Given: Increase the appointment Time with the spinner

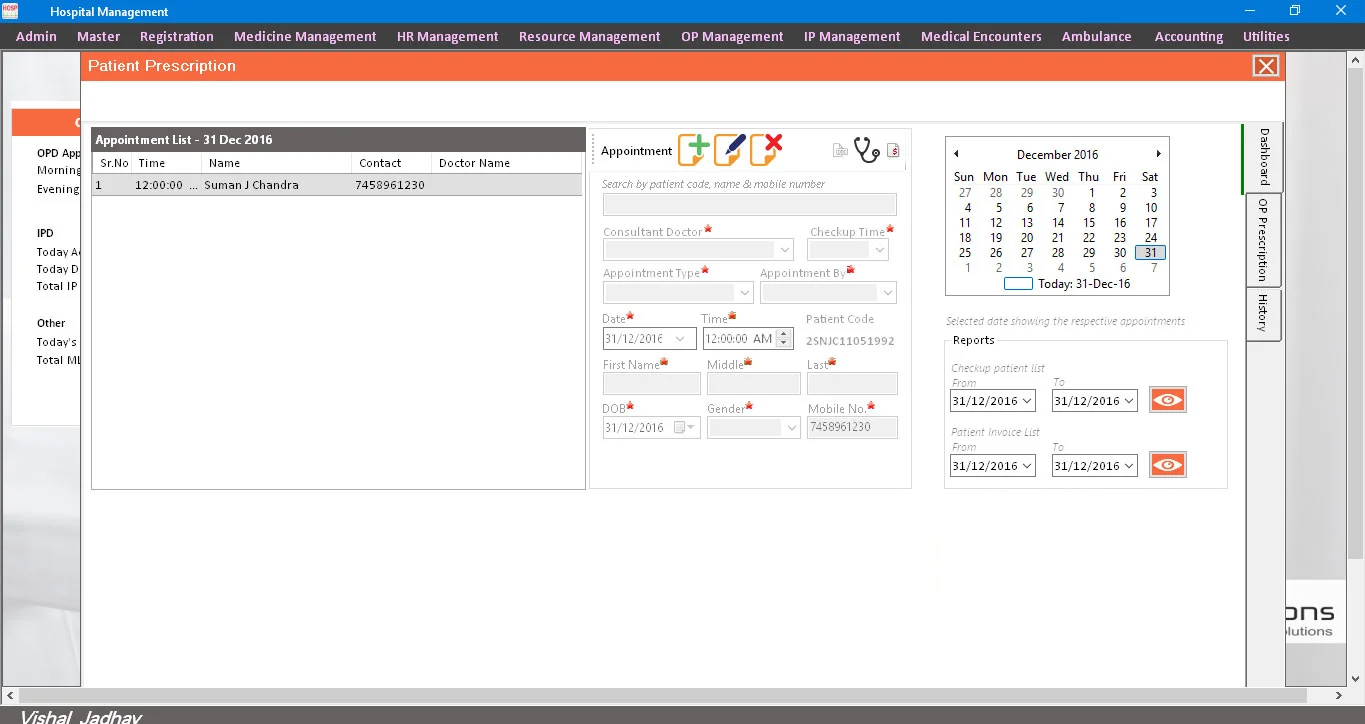Looking at the screenshot, I should point(785,334).
